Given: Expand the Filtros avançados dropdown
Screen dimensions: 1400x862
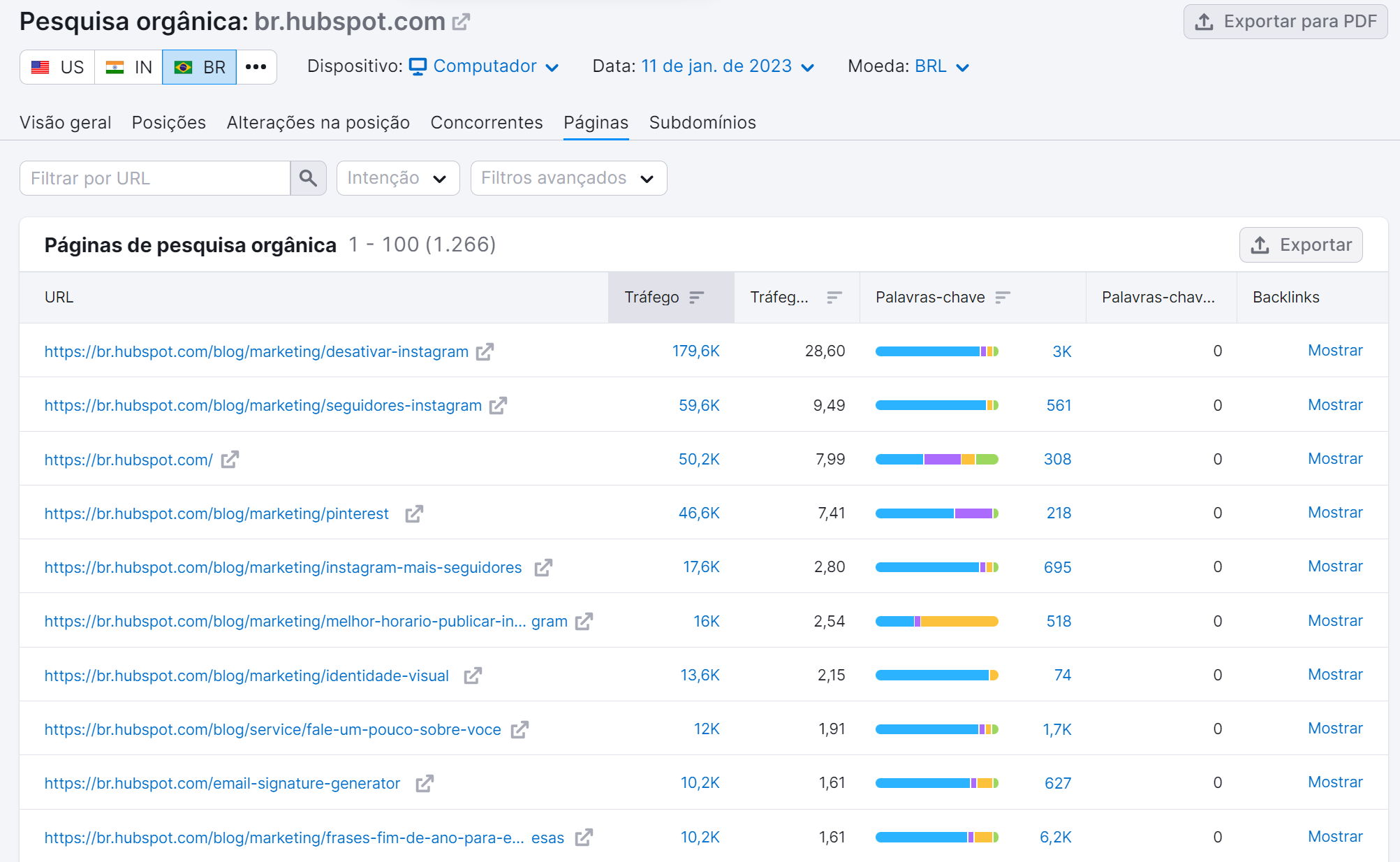Looking at the screenshot, I should click(568, 178).
